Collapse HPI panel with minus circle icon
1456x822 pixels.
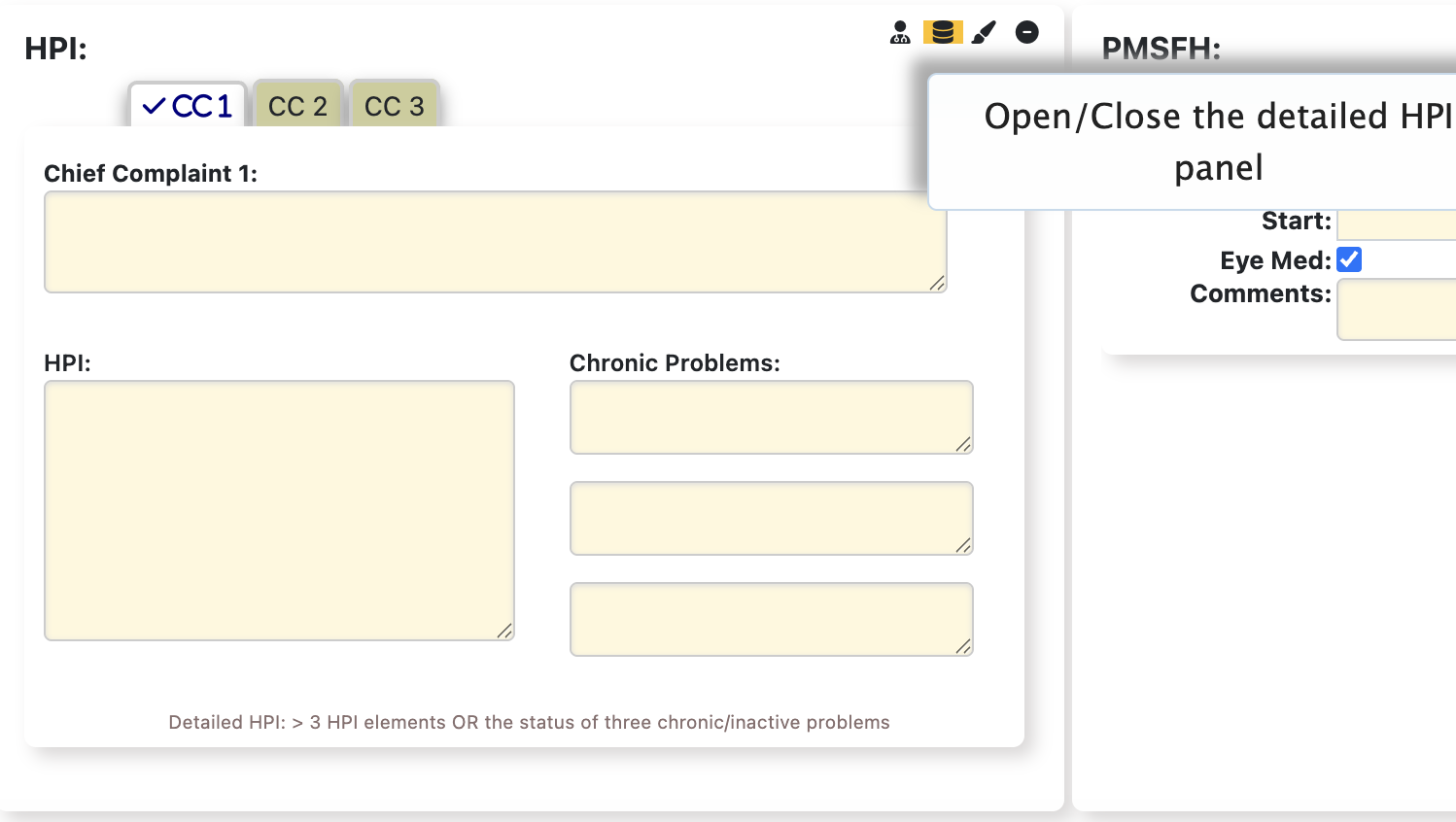tap(1026, 33)
